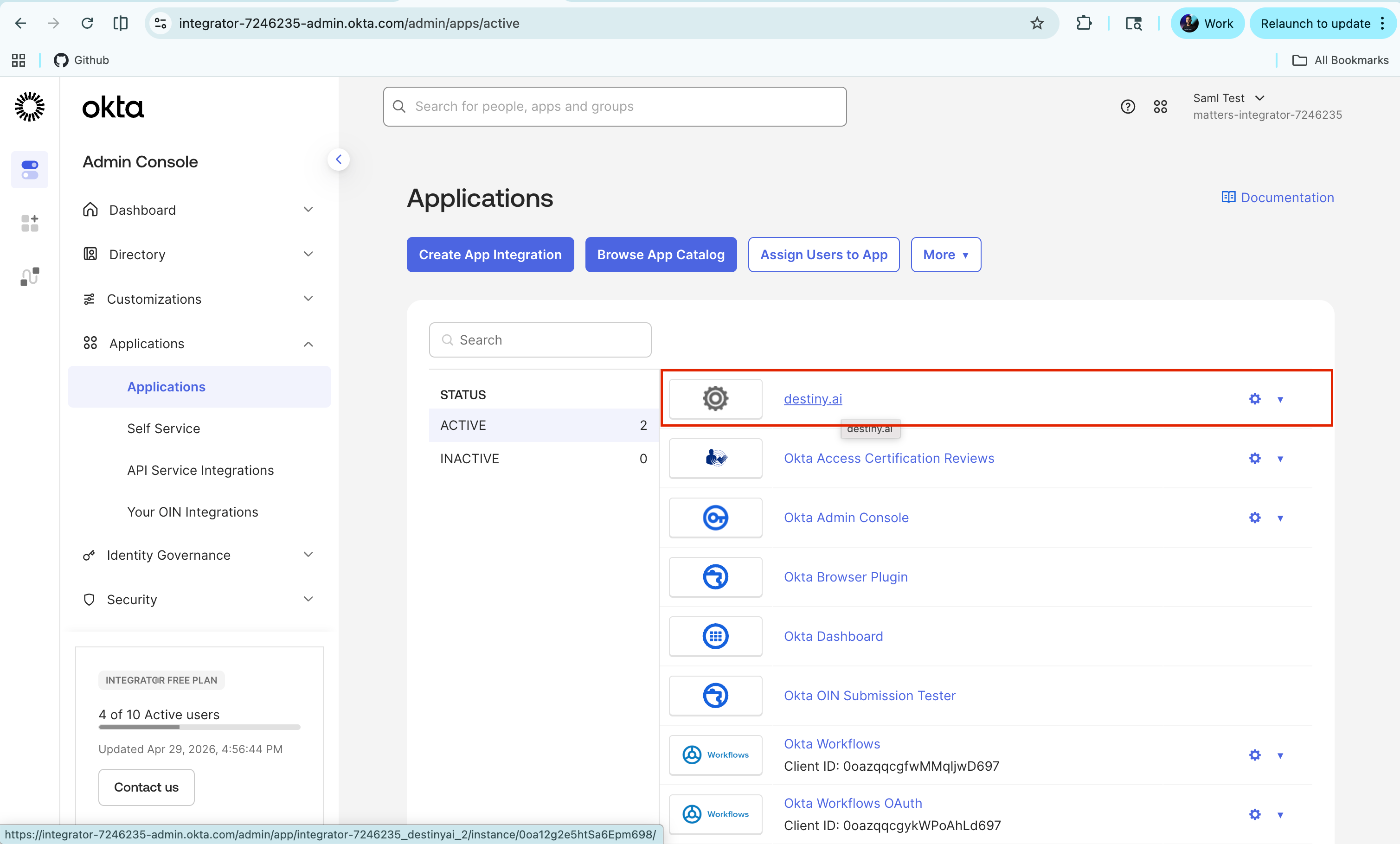Select Applications submenu item
Viewport: 1400px width, 844px height.
pyautogui.click(x=199, y=387)
